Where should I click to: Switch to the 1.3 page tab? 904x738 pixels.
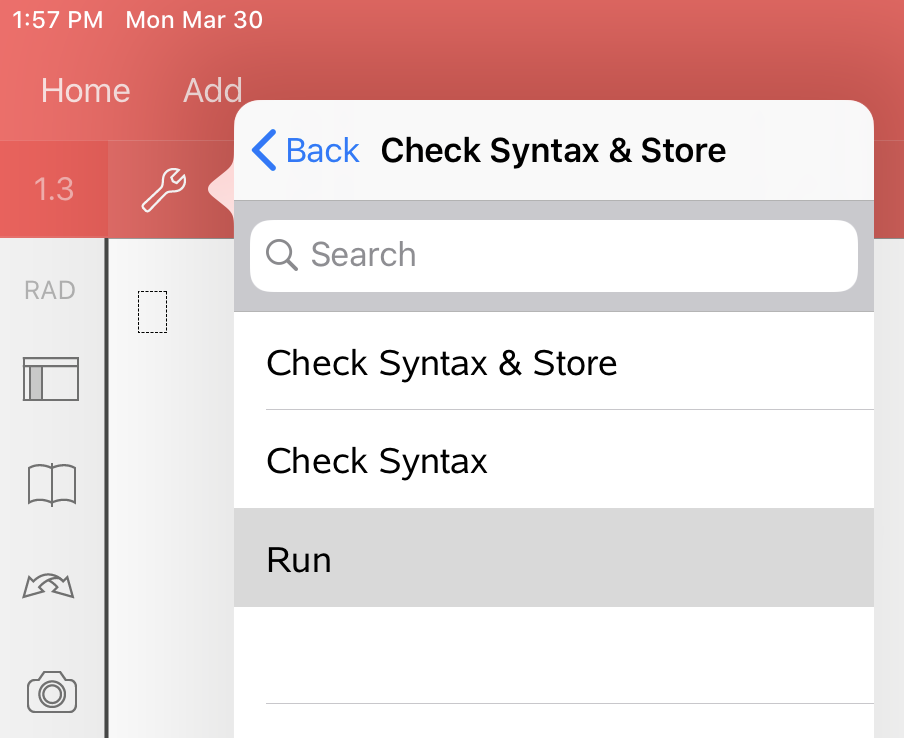click(54, 189)
